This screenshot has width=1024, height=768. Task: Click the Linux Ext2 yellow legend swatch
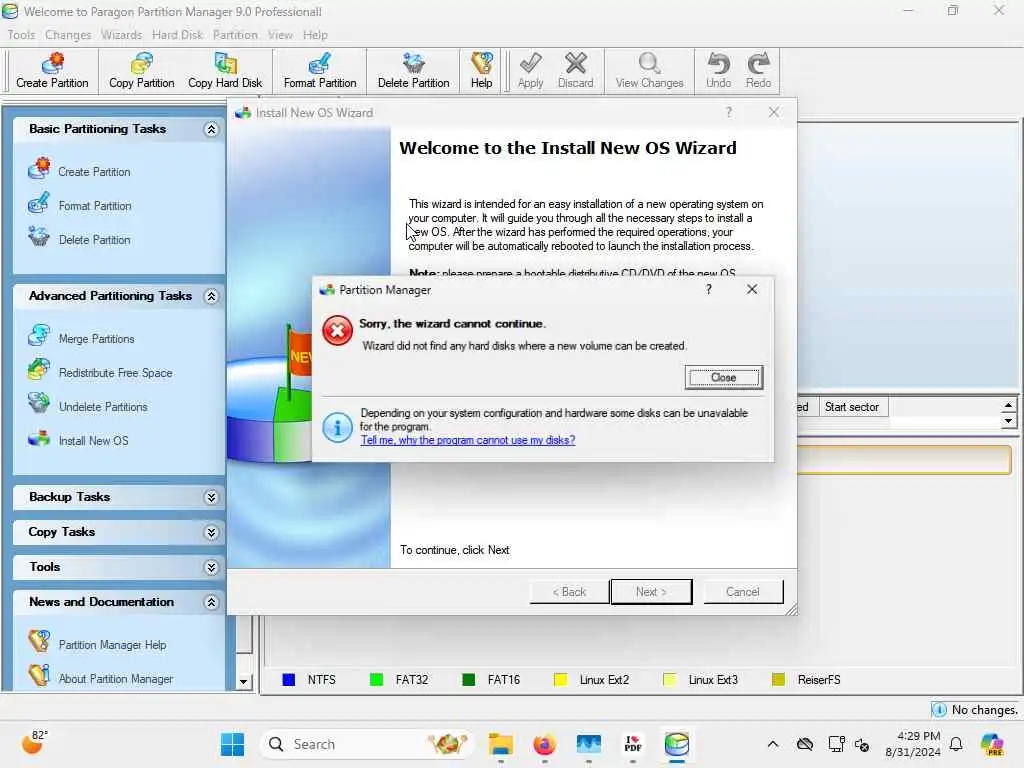(560, 680)
